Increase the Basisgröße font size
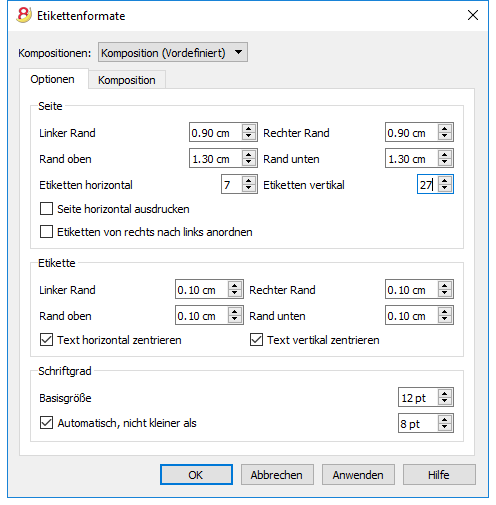496x505 pixels. pyautogui.click(x=445, y=393)
